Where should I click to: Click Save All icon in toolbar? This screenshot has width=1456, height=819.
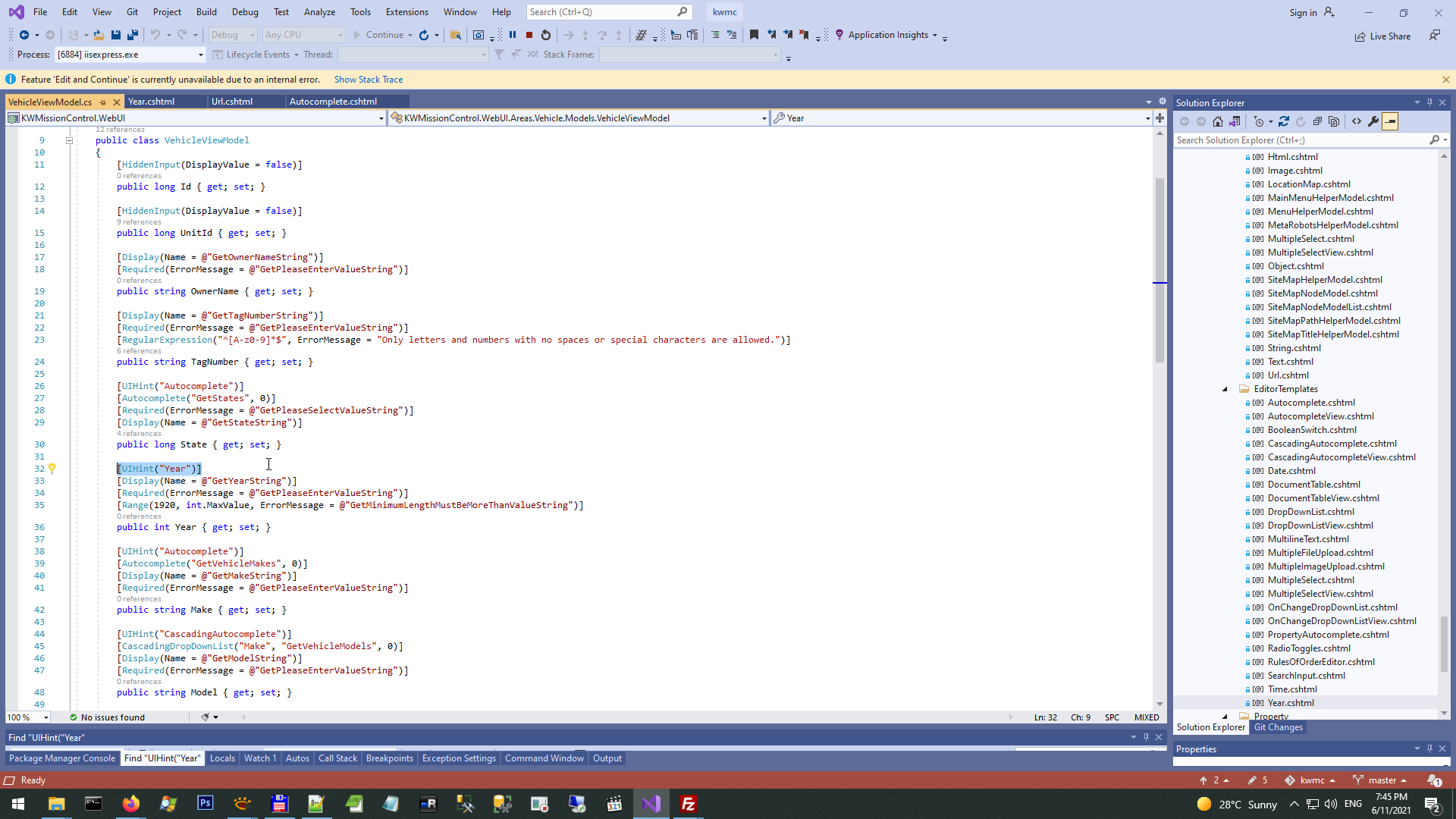133,35
